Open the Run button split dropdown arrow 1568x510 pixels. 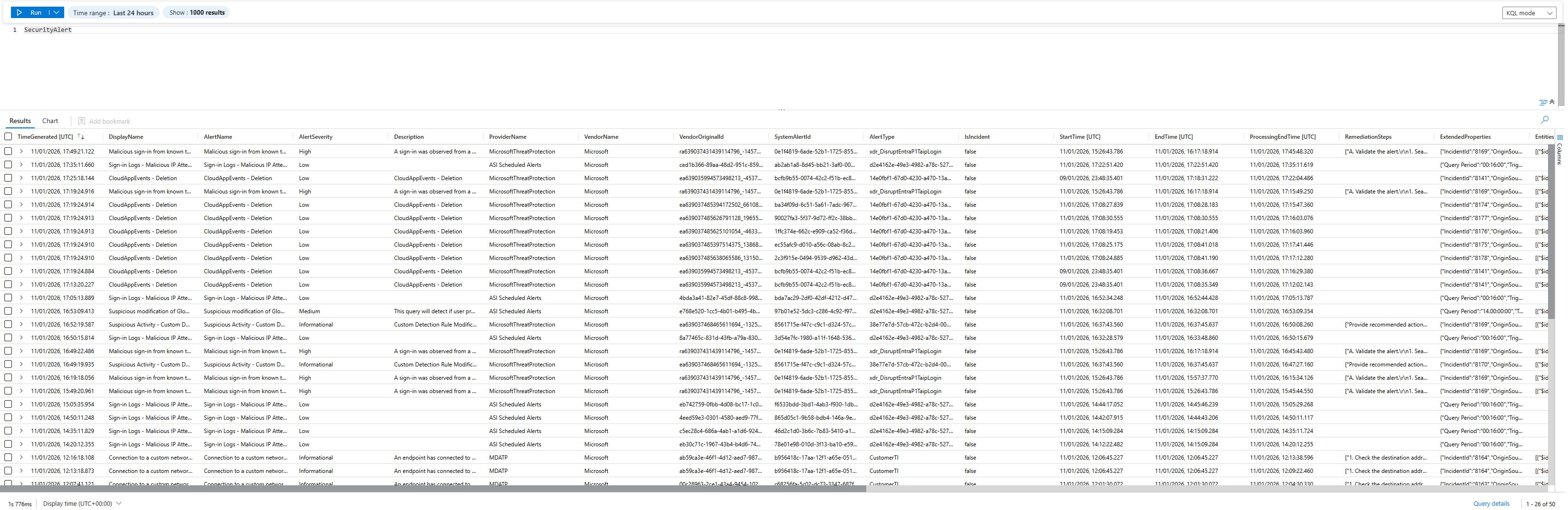57,12
